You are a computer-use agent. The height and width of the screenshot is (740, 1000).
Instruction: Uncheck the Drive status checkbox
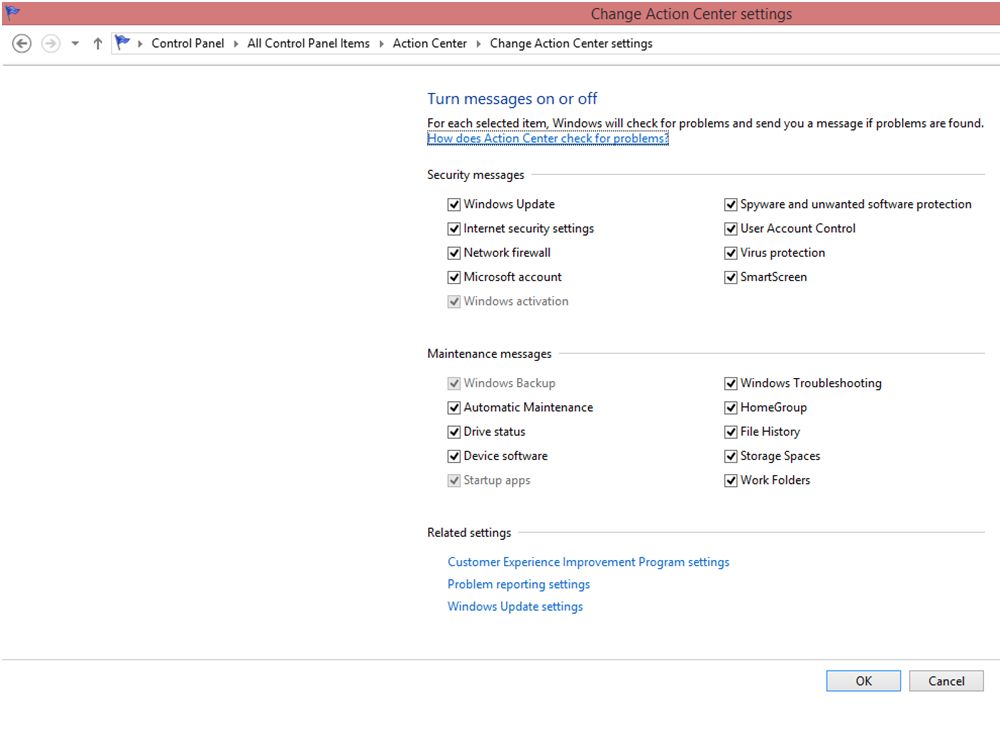[455, 431]
